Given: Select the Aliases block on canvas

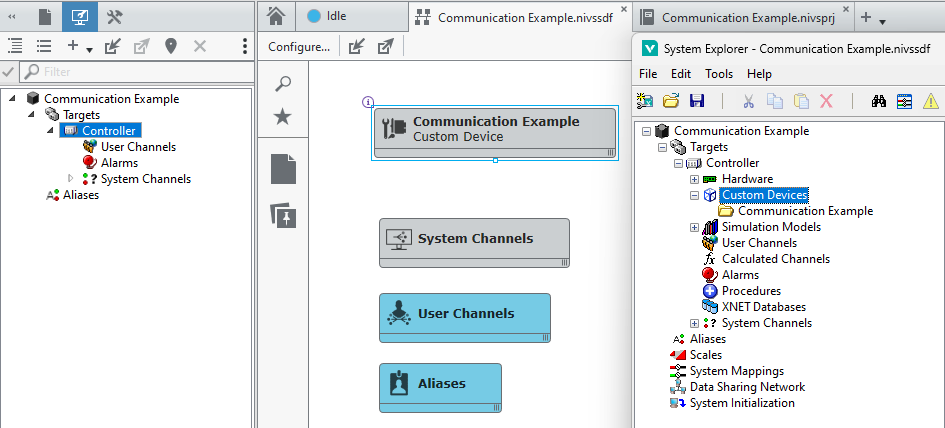Looking at the screenshot, I should (x=440, y=388).
